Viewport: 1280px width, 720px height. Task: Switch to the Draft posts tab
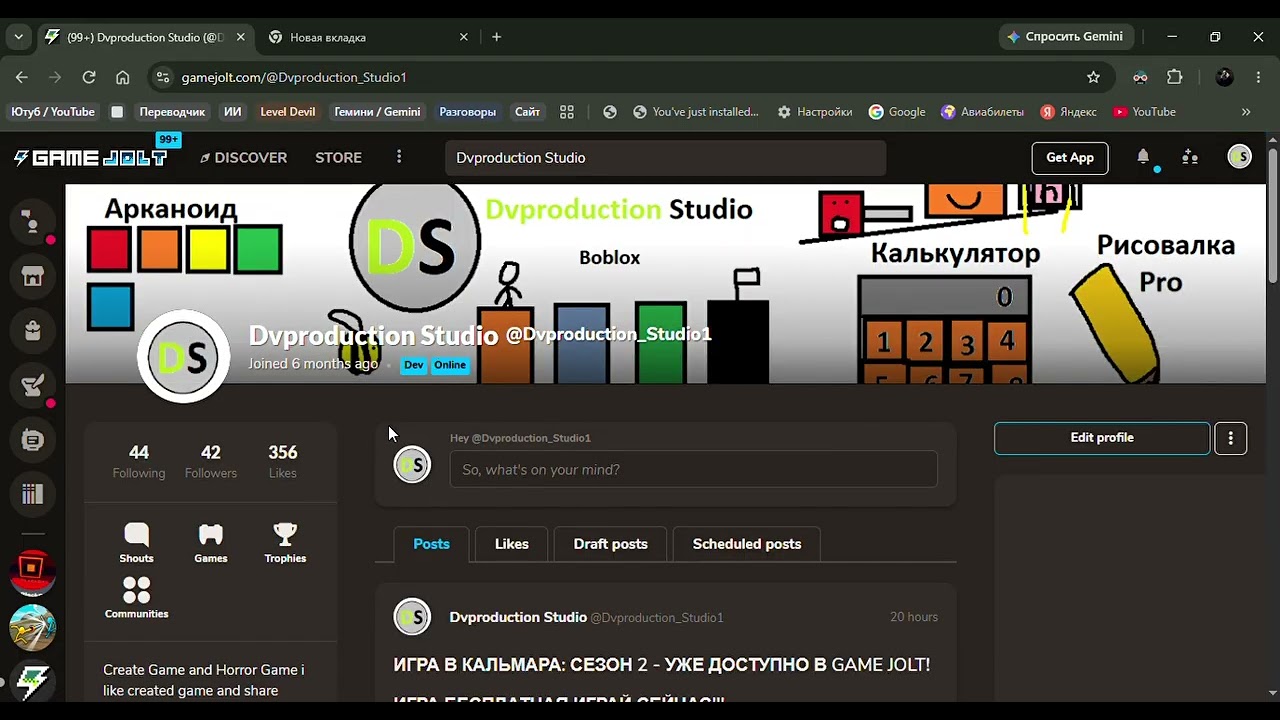point(610,544)
